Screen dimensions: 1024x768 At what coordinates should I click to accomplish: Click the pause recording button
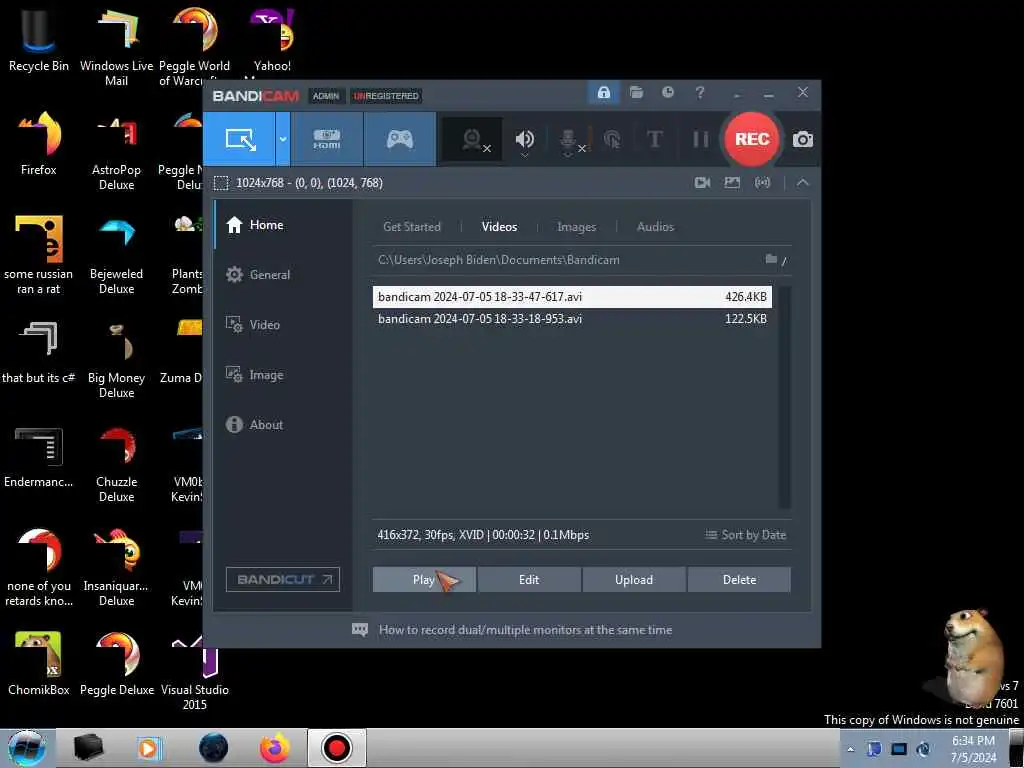701,139
